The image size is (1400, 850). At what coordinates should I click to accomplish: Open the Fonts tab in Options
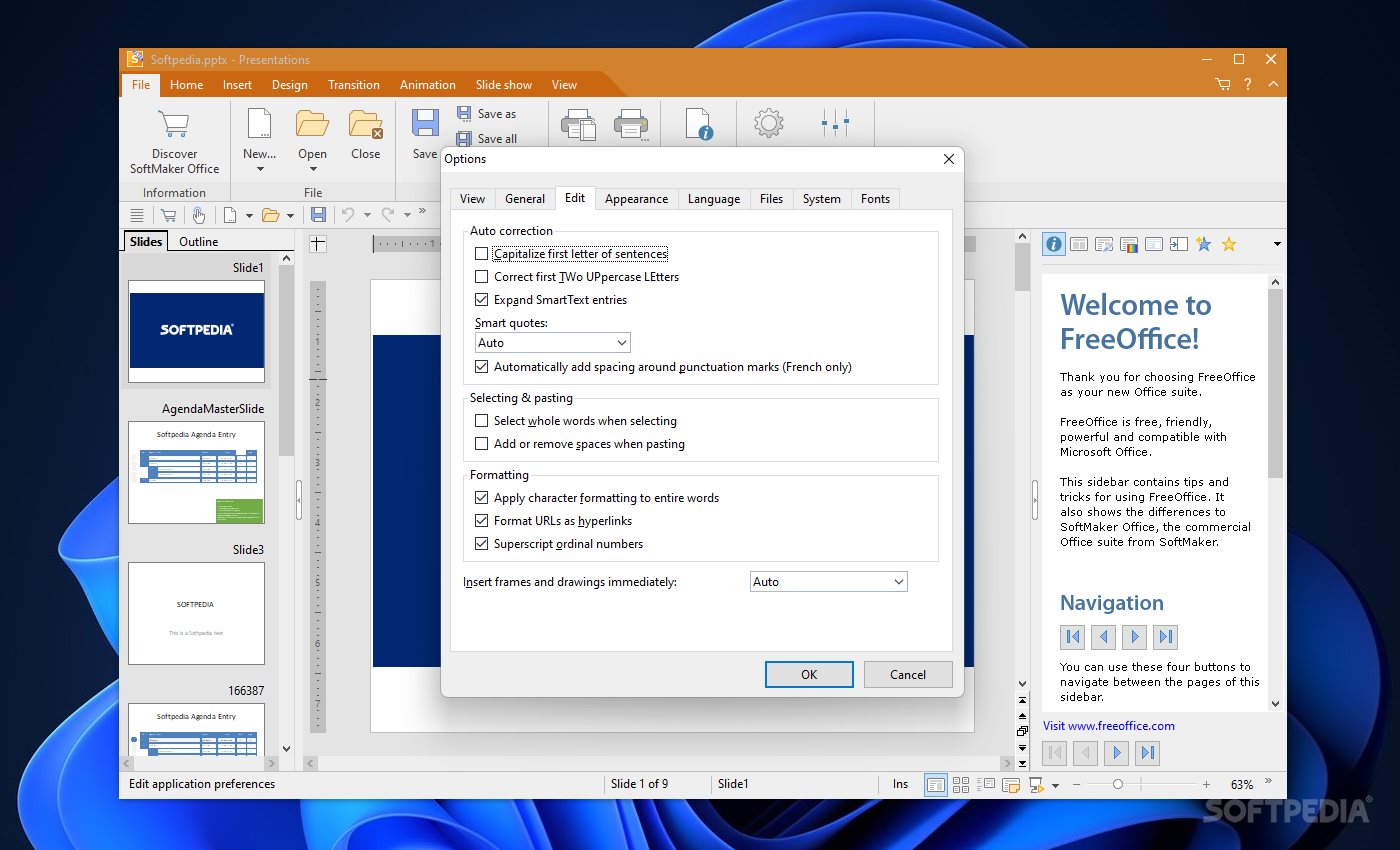(875, 199)
